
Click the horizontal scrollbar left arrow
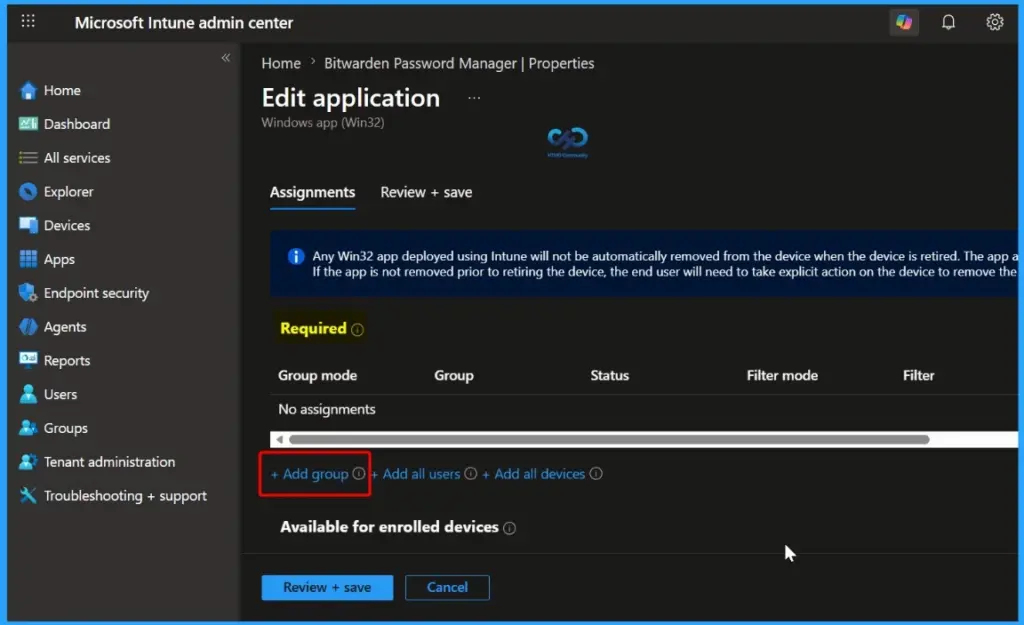tap(280, 440)
